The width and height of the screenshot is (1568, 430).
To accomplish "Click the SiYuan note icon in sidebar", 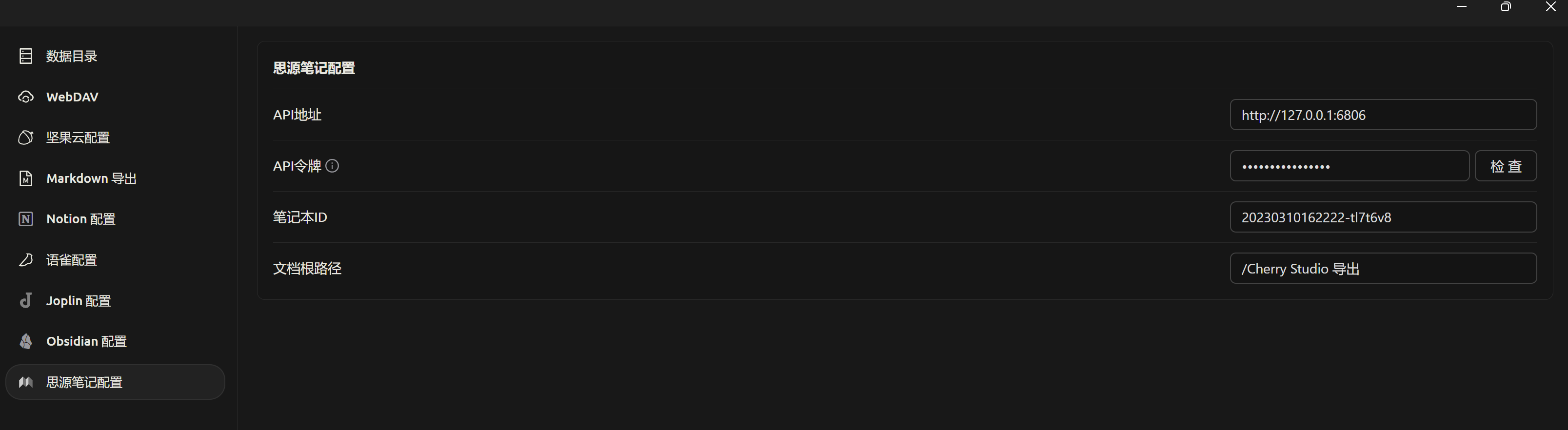I will (25, 382).
